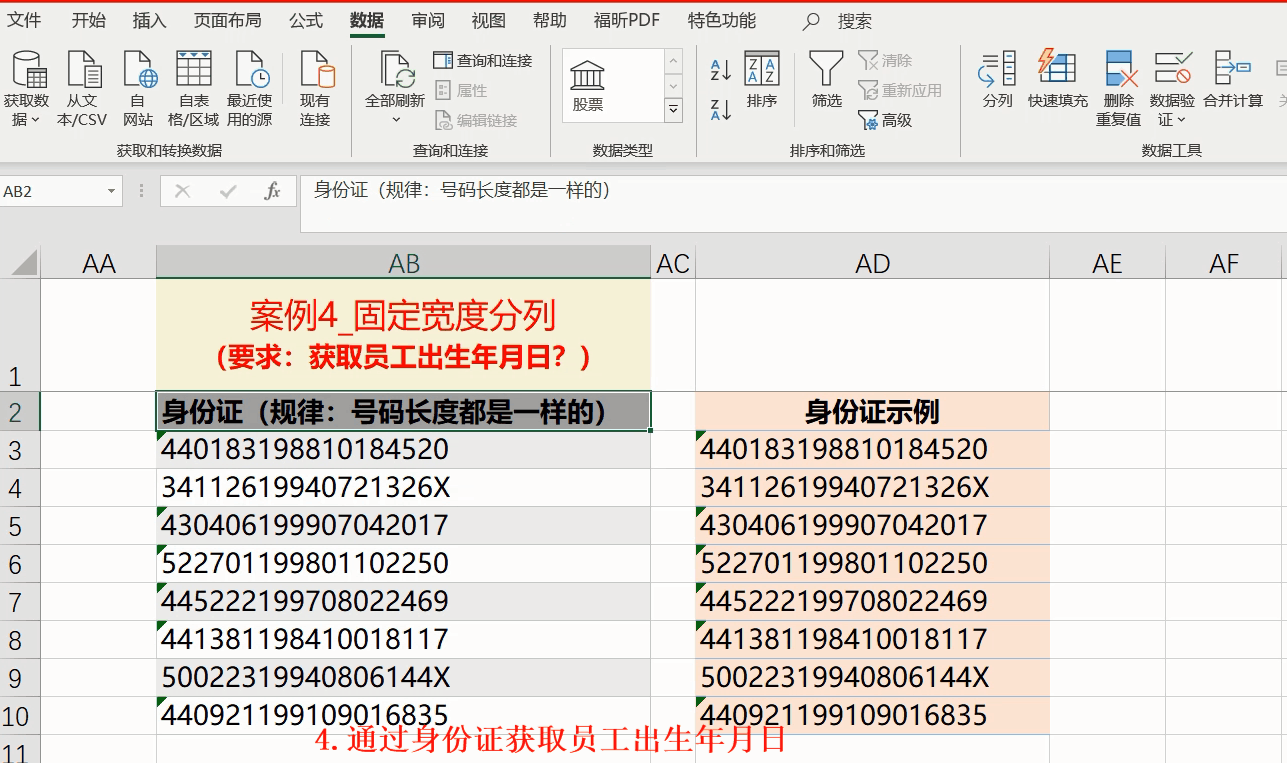This screenshot has height=763, width=1287.
Task: Switch to the Home (开始) tab
Action: click(x=89, y=20)
